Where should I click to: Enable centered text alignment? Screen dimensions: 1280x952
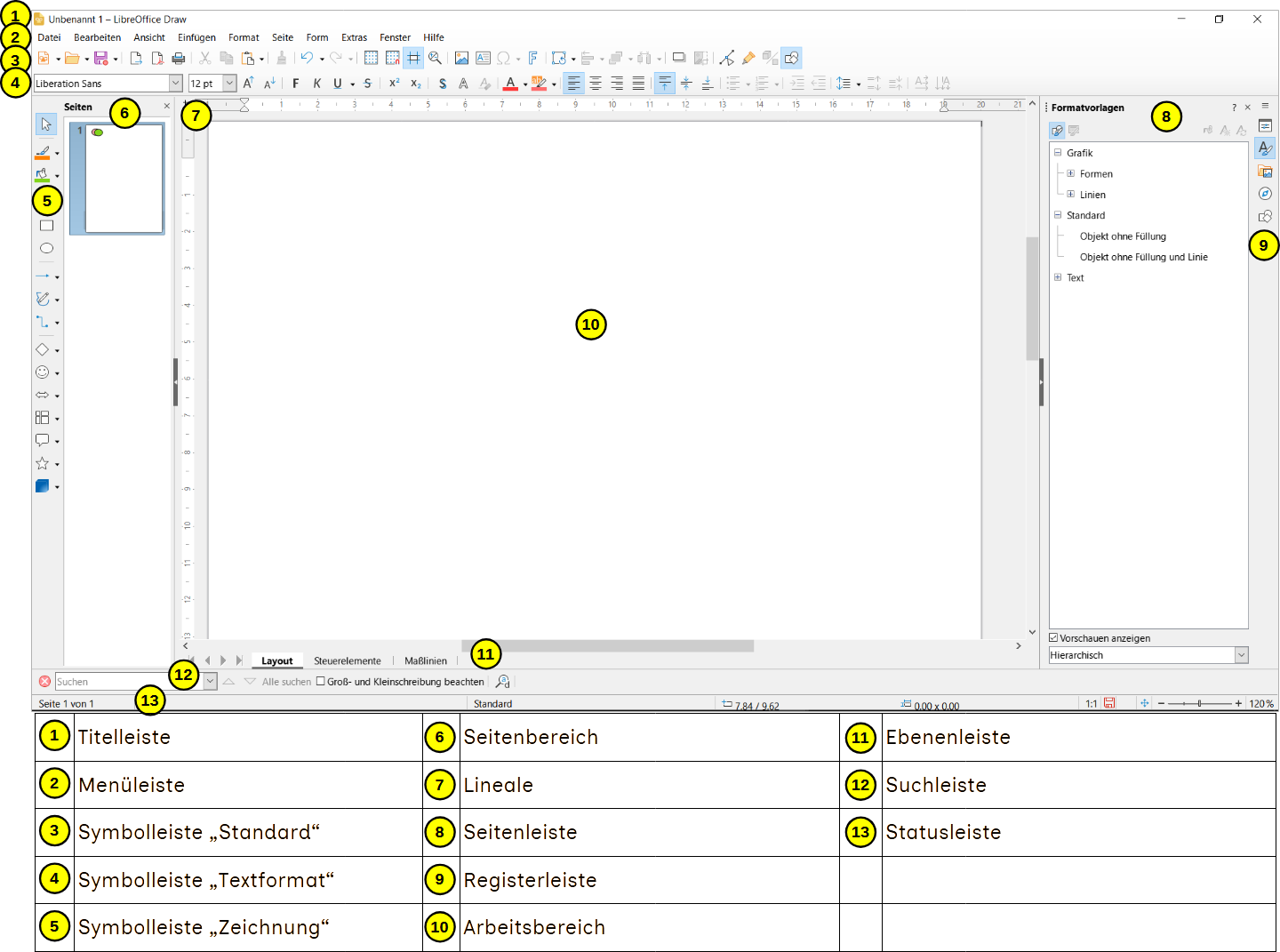pos(596,84)
